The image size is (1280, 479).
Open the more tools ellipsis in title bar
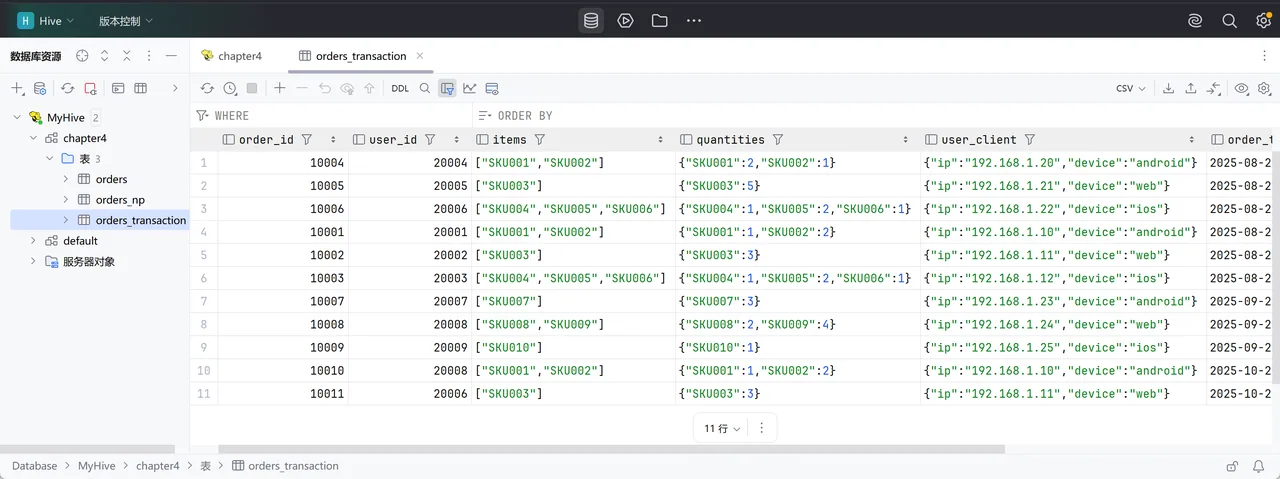pos(694,20)
